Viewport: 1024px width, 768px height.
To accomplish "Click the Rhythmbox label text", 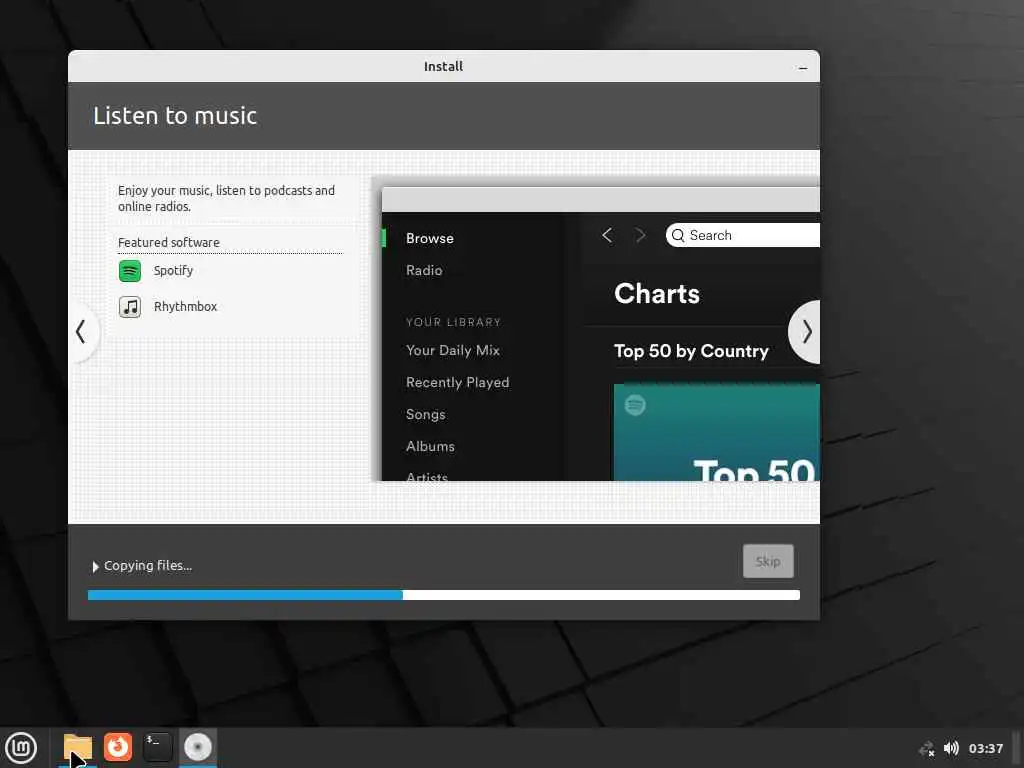I will tap(185, 306).
